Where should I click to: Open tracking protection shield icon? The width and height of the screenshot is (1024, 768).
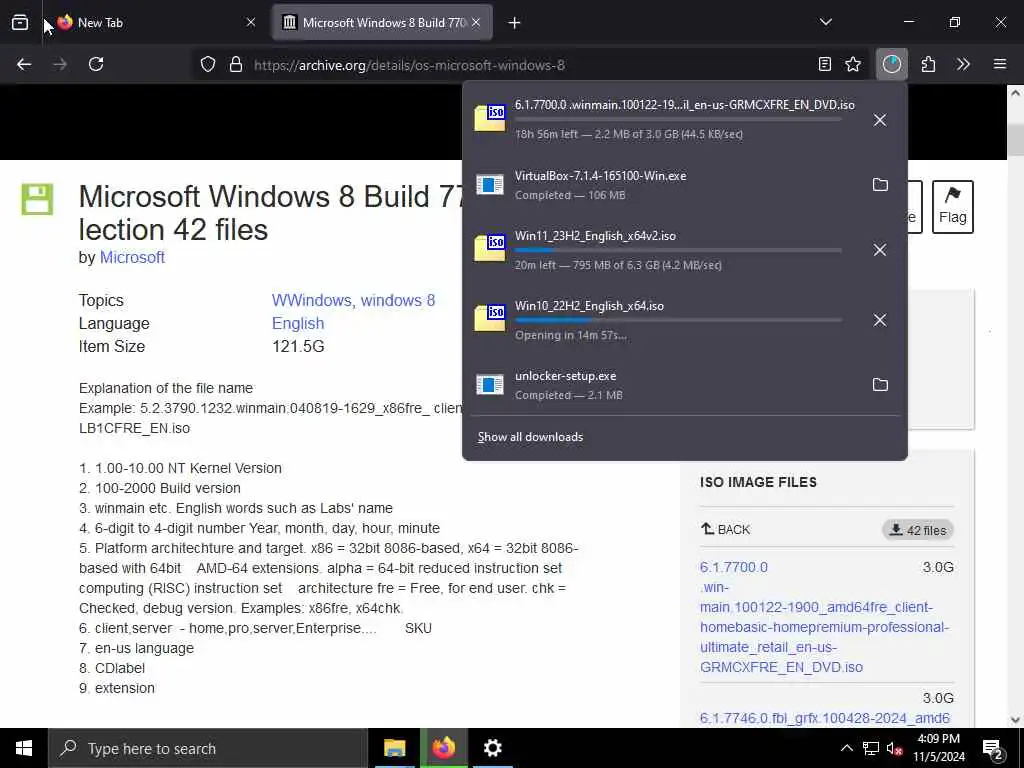[208, 65]
